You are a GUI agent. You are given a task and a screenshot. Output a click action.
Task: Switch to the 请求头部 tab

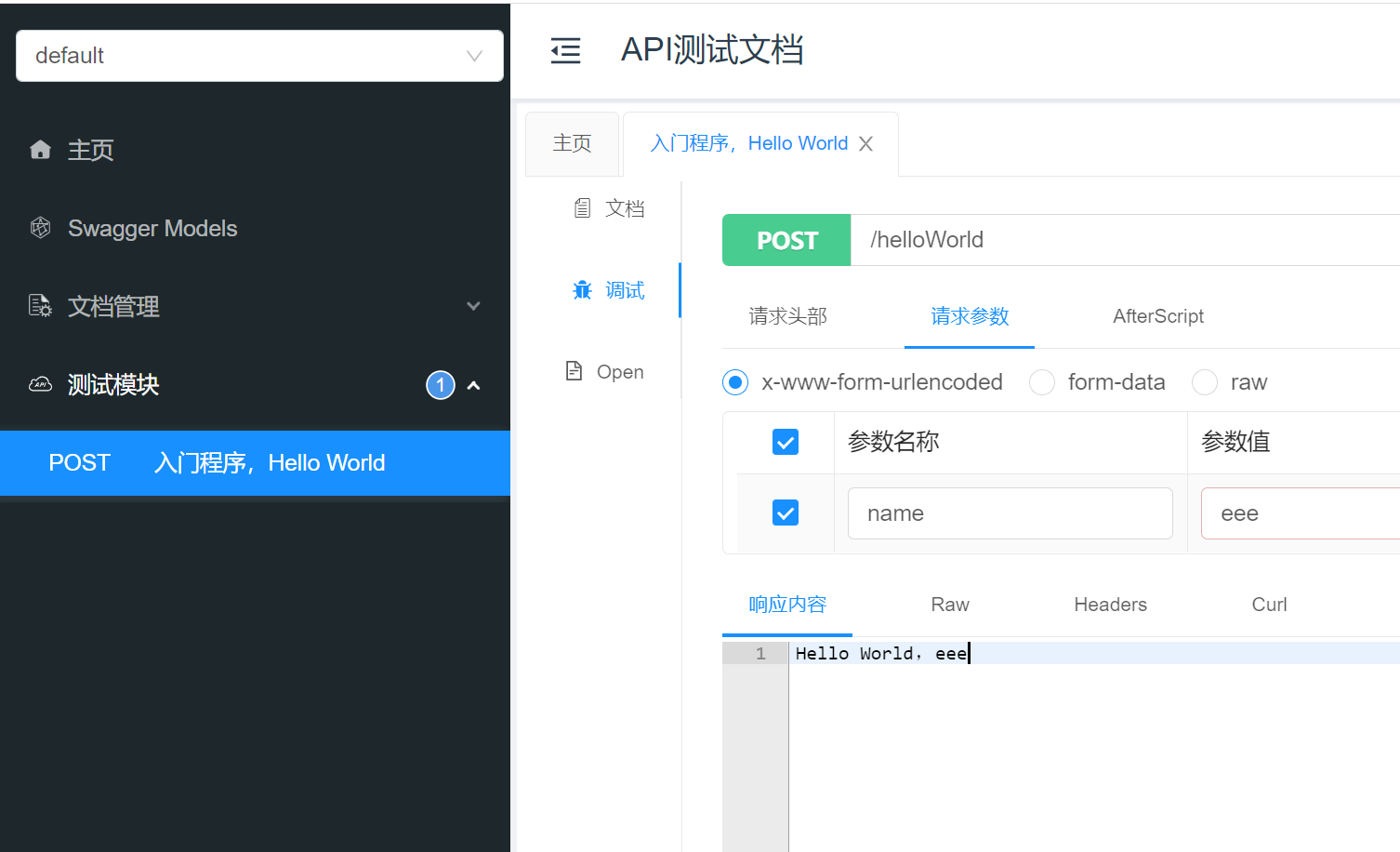pyautogui.click(x=787, y=316)
